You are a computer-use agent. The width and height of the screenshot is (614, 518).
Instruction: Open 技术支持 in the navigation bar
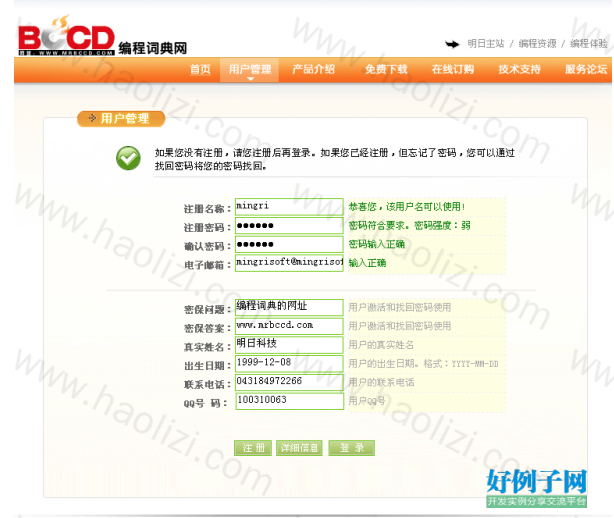click(519, 69)
